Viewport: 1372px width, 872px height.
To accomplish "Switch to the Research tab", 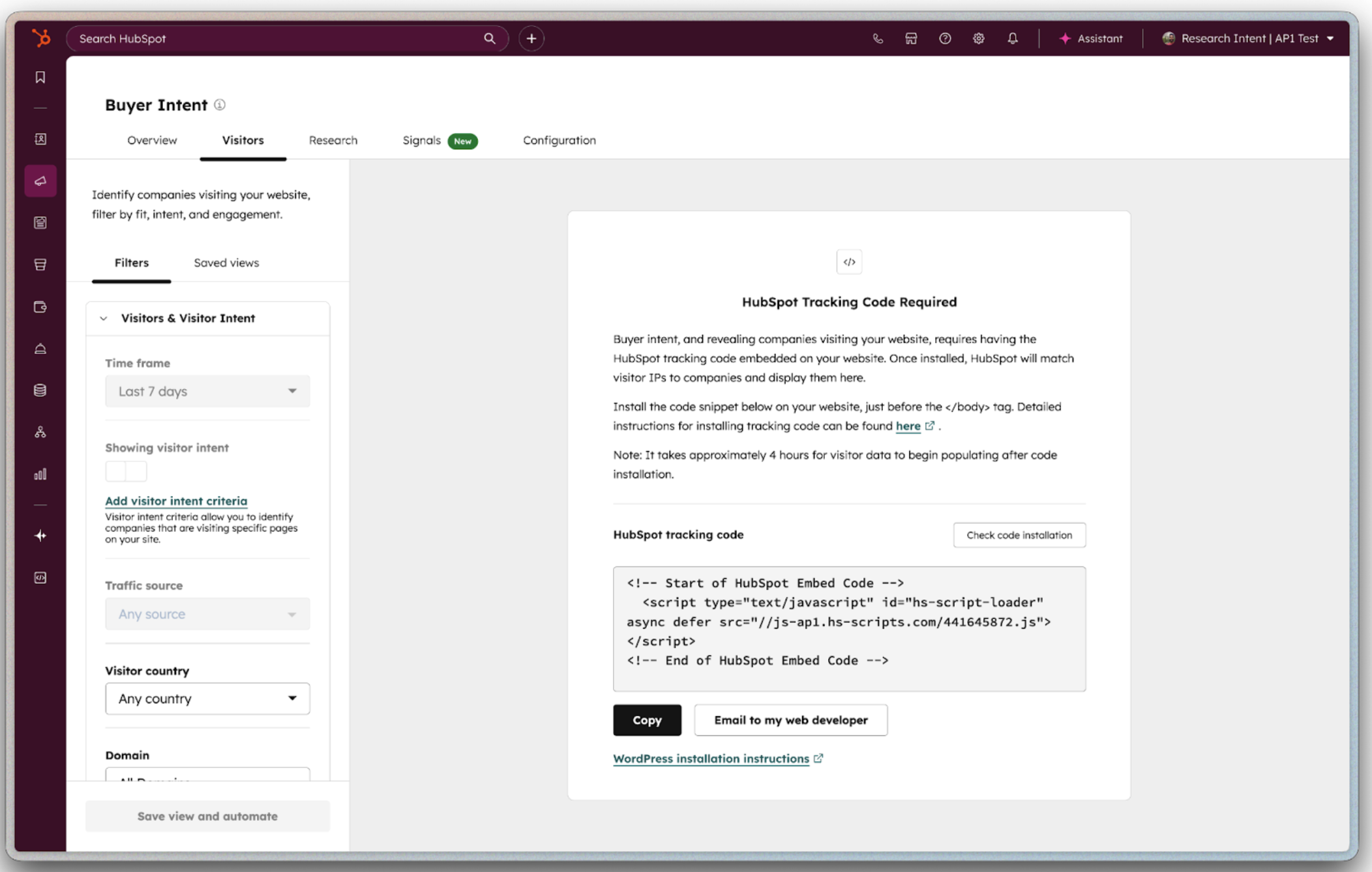I will tap(333, 140).
